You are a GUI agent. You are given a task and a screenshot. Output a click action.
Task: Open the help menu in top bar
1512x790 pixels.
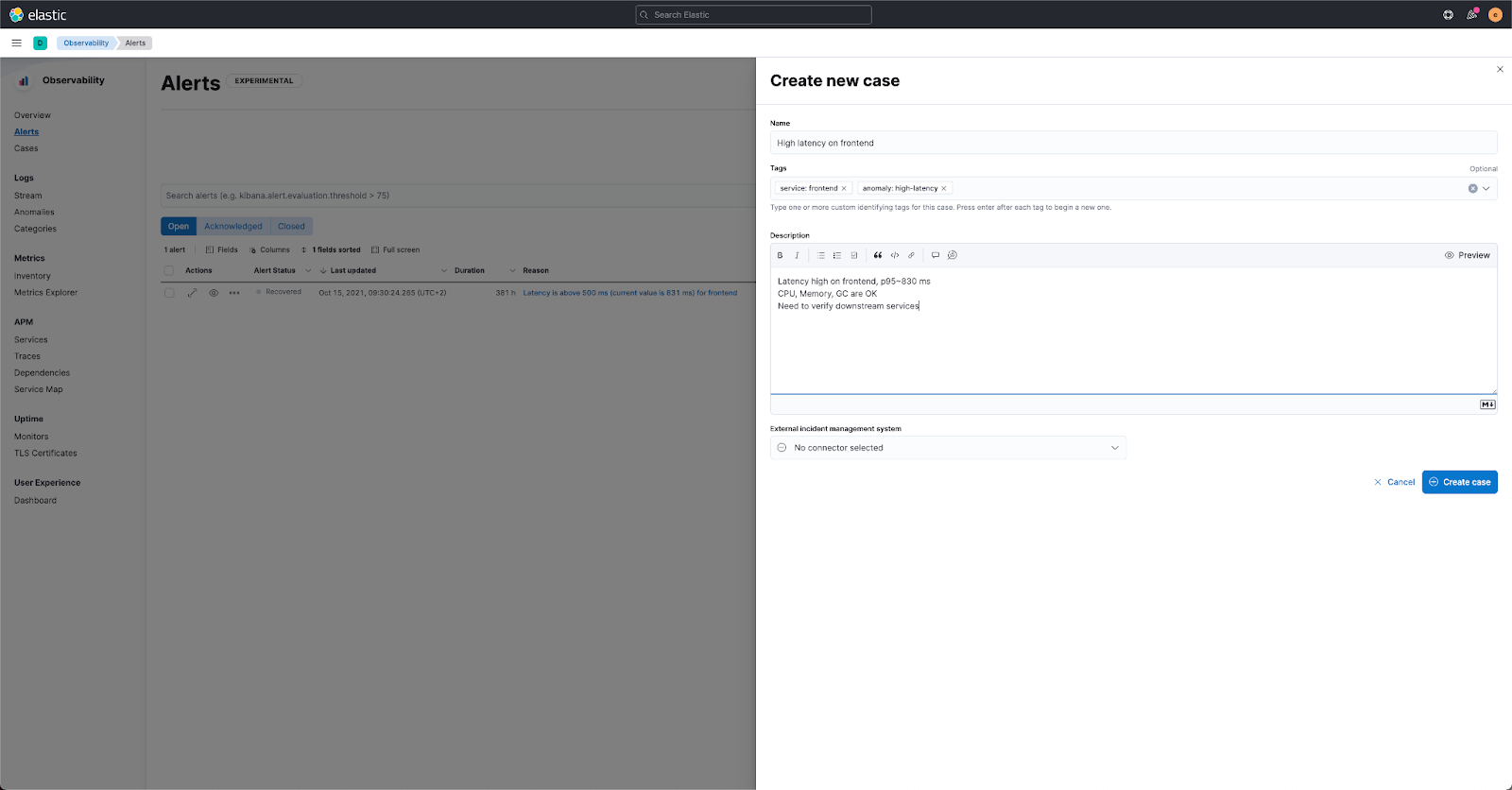(1448, 15)
